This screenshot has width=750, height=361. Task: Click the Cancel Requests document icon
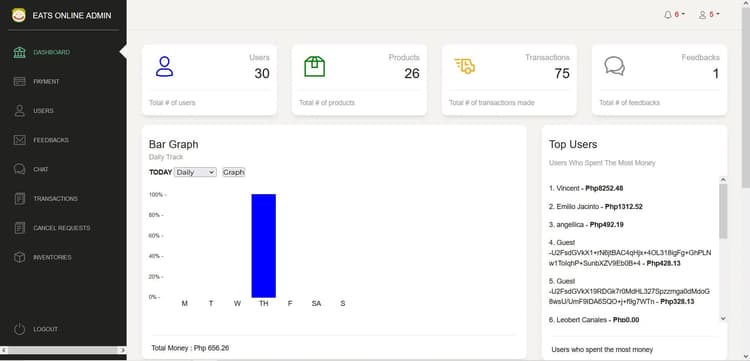(20, 228)
